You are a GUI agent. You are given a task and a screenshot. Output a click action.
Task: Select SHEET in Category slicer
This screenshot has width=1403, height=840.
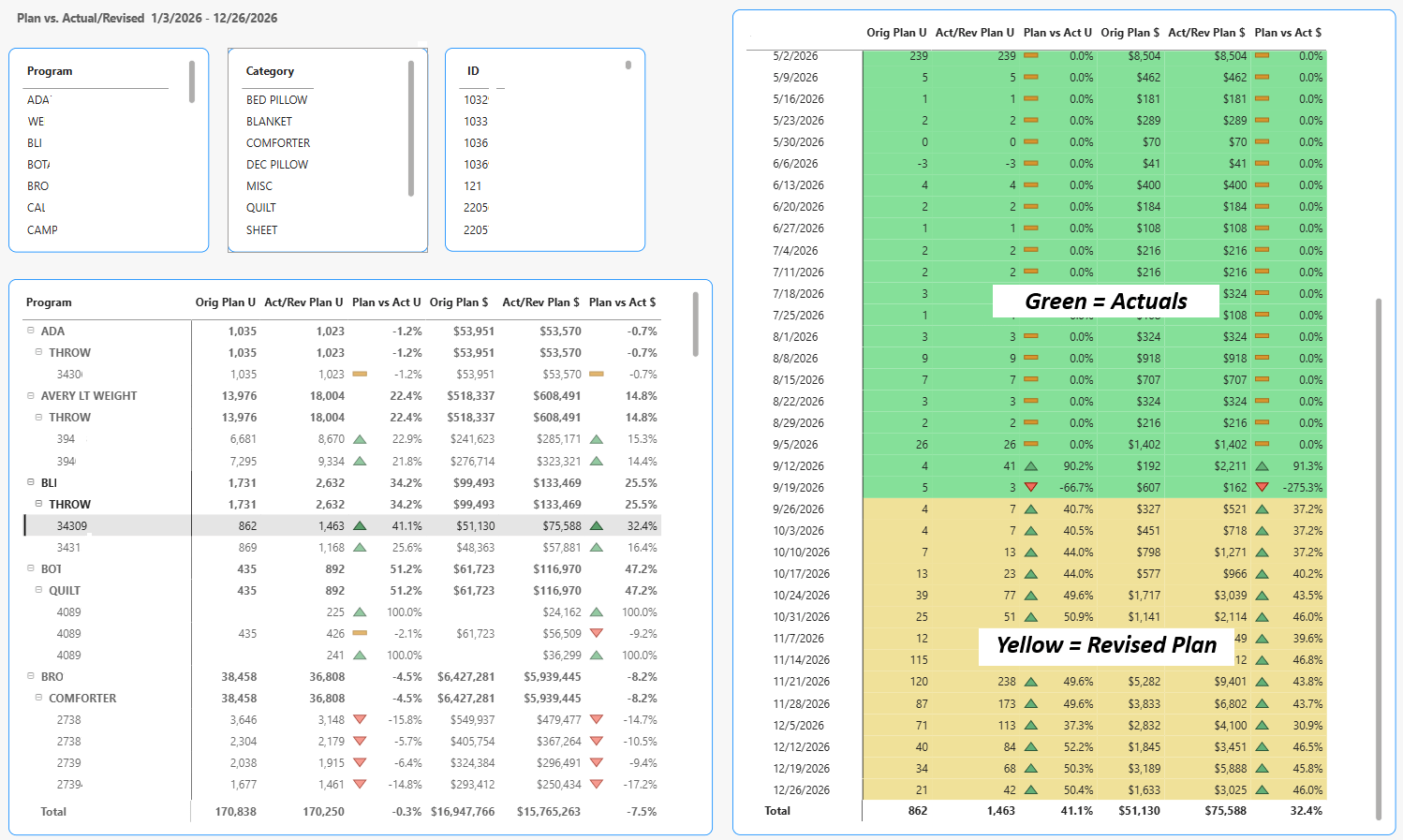coord(261,229)
